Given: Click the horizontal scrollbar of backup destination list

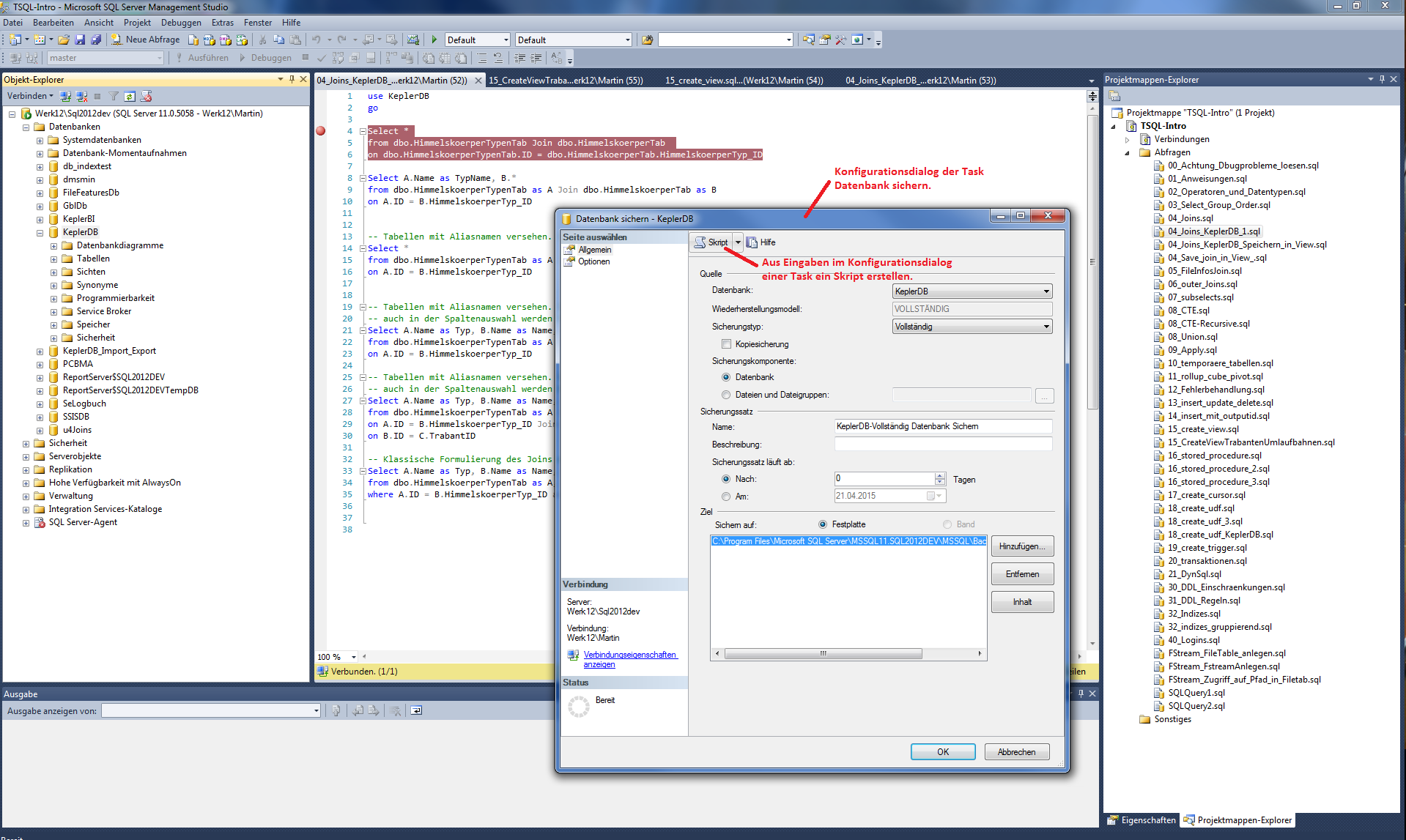Looking at the screenshot, I should tap(848, 653).
